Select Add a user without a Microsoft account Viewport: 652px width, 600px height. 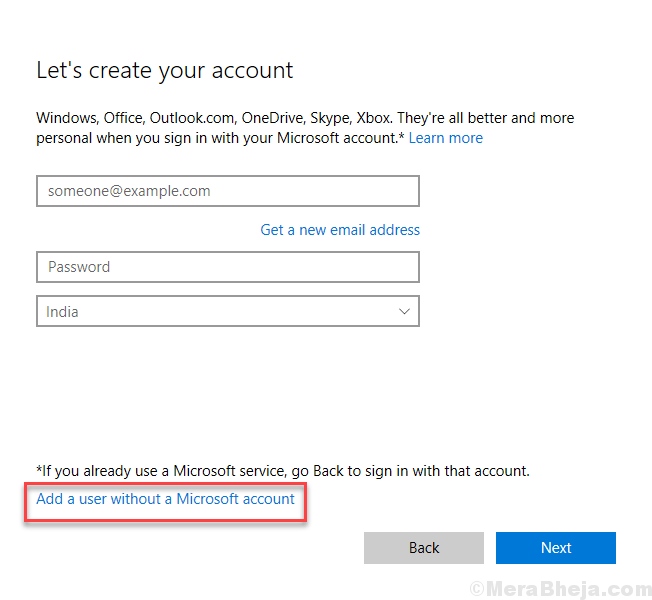pyautogui.click(x=165, y=499)
